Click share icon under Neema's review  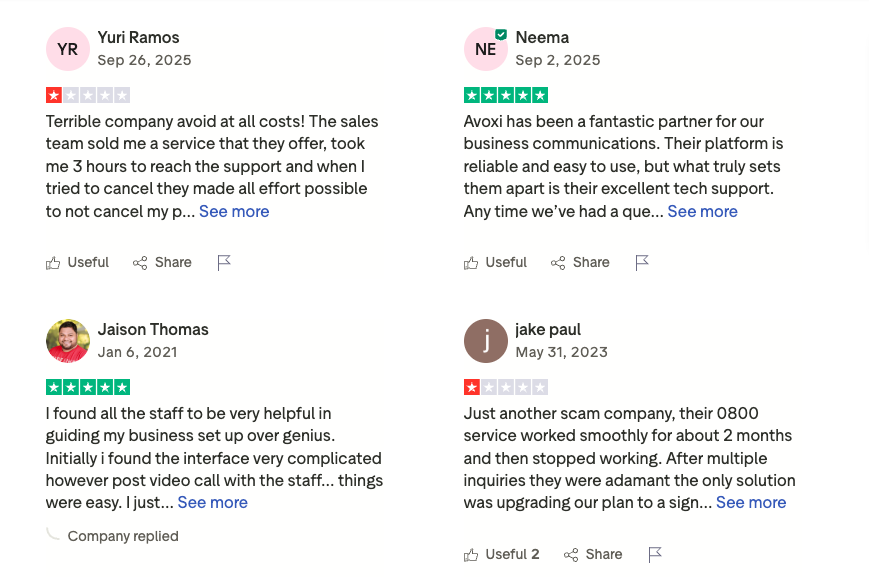click(x=558, y=263)
